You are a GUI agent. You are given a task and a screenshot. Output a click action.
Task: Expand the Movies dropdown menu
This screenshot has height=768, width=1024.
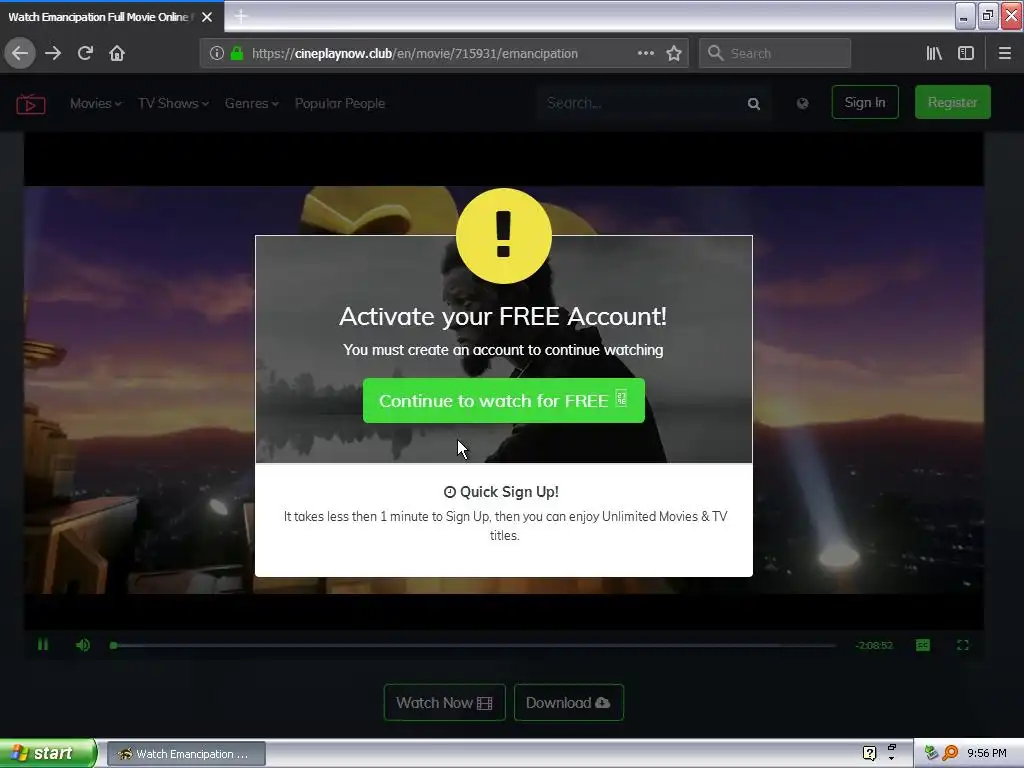95,103
